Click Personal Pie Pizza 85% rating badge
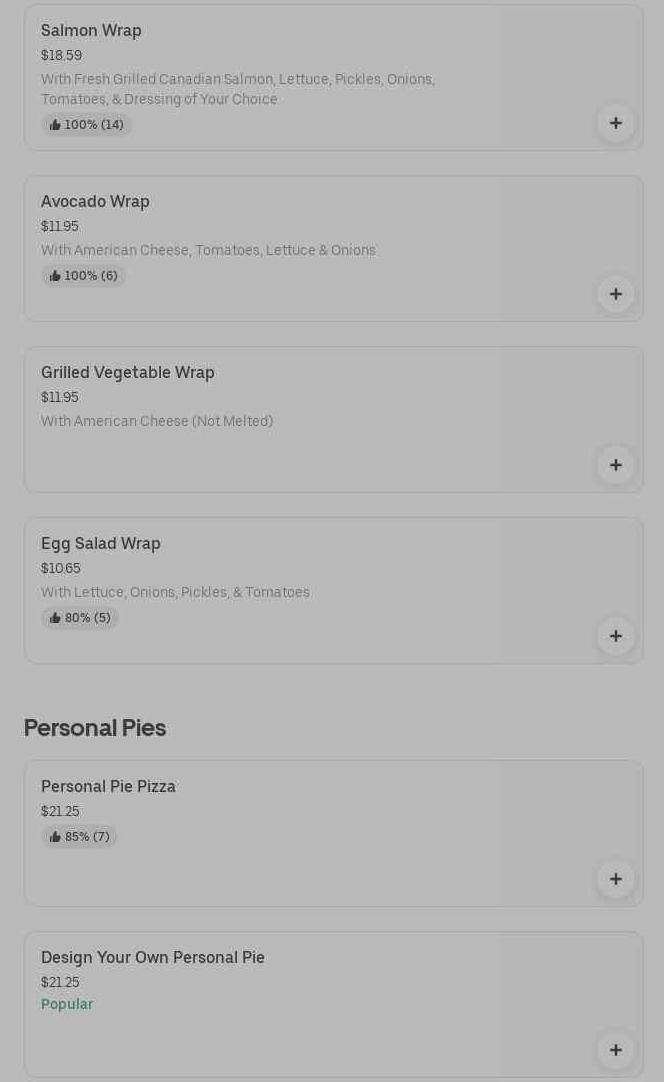Viewport: 664px width, 1082px height. click(x=79, y=837)
